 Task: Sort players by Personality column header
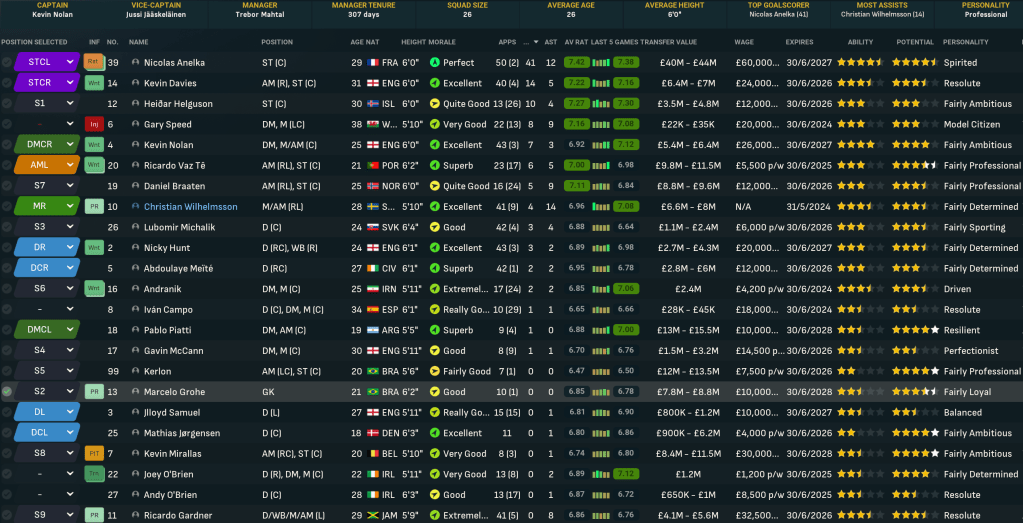coord(965,42)
